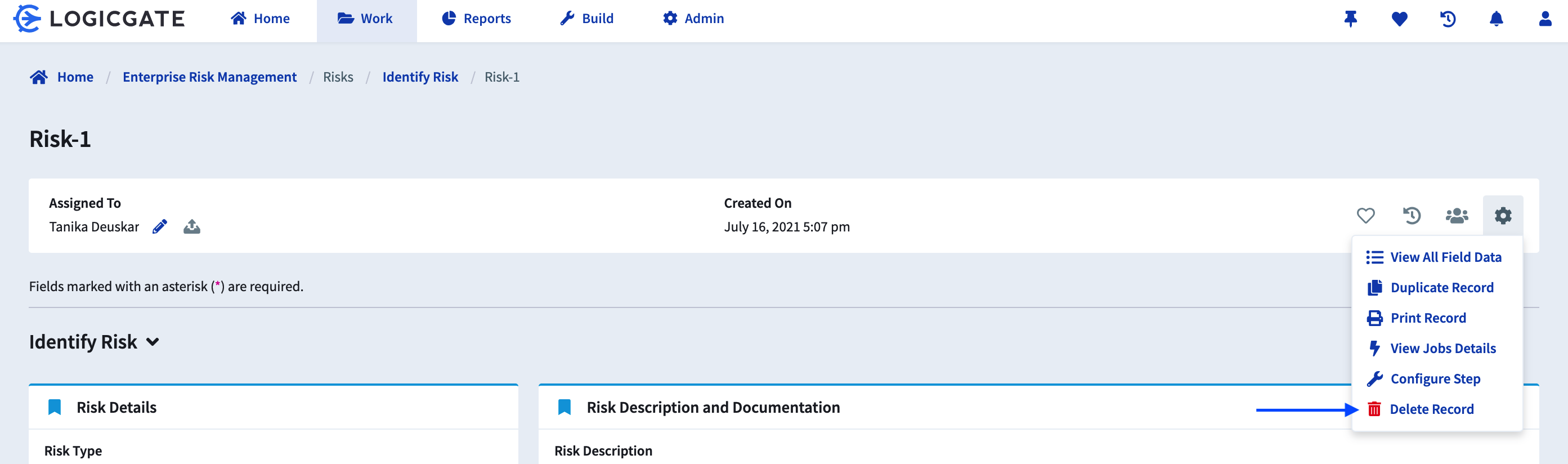The image size is (1568, 464).
Task: Click Enterprise Risk Management breadcrumb link
Action: coord(209,77)
